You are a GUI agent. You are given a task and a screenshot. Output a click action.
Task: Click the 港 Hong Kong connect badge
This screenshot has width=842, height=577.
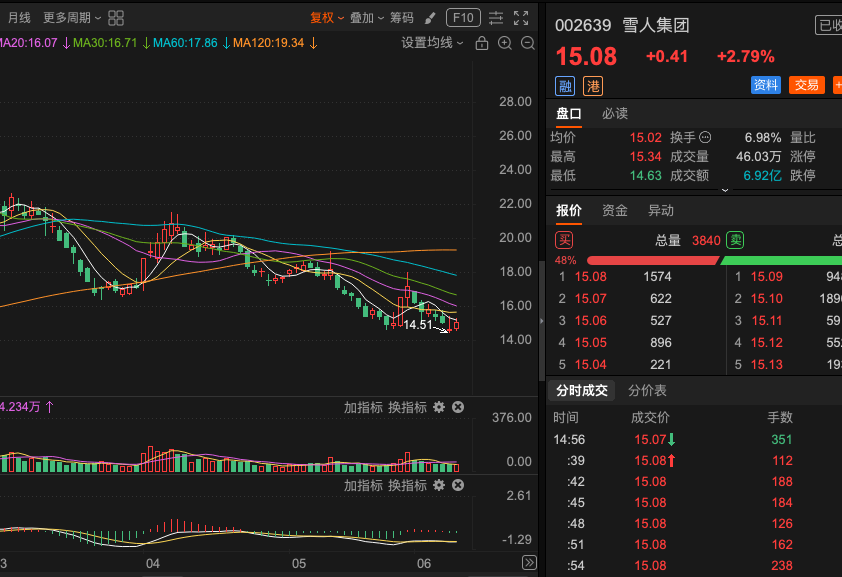593,86
